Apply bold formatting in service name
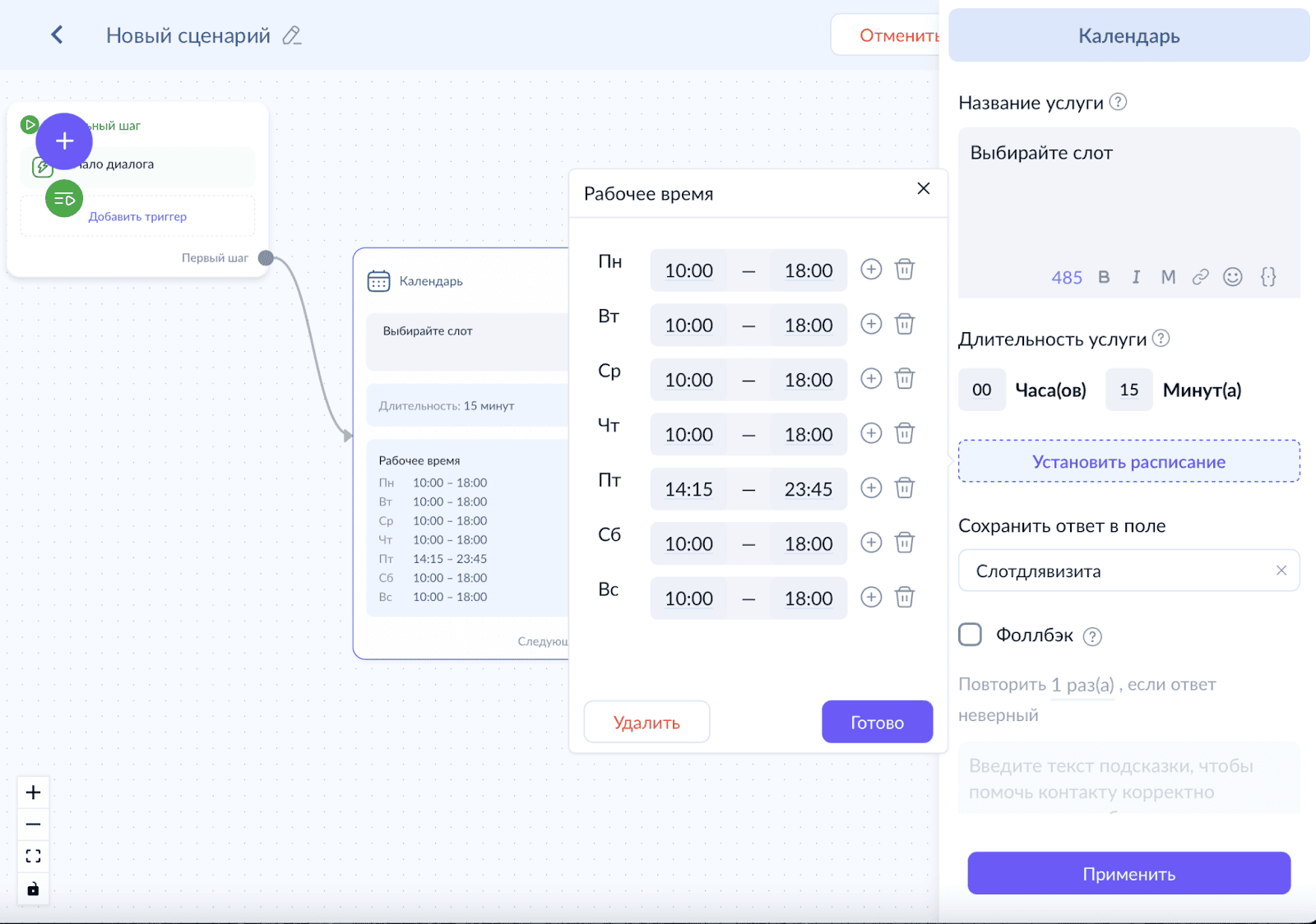 point(1104,277)
